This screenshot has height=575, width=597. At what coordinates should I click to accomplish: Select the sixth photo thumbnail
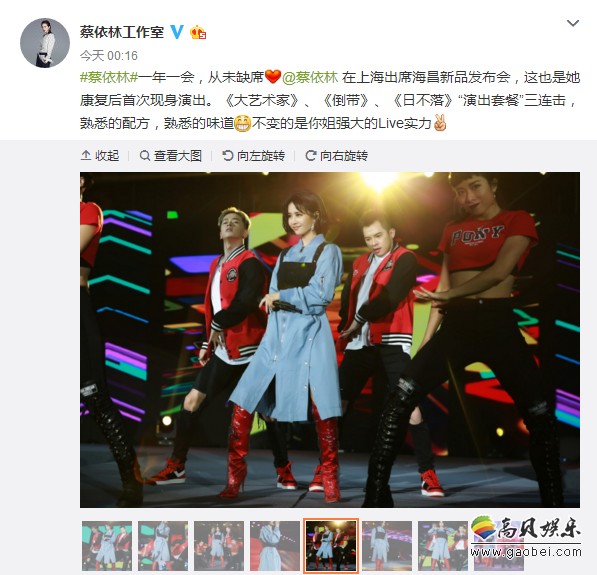click(387, 546)
